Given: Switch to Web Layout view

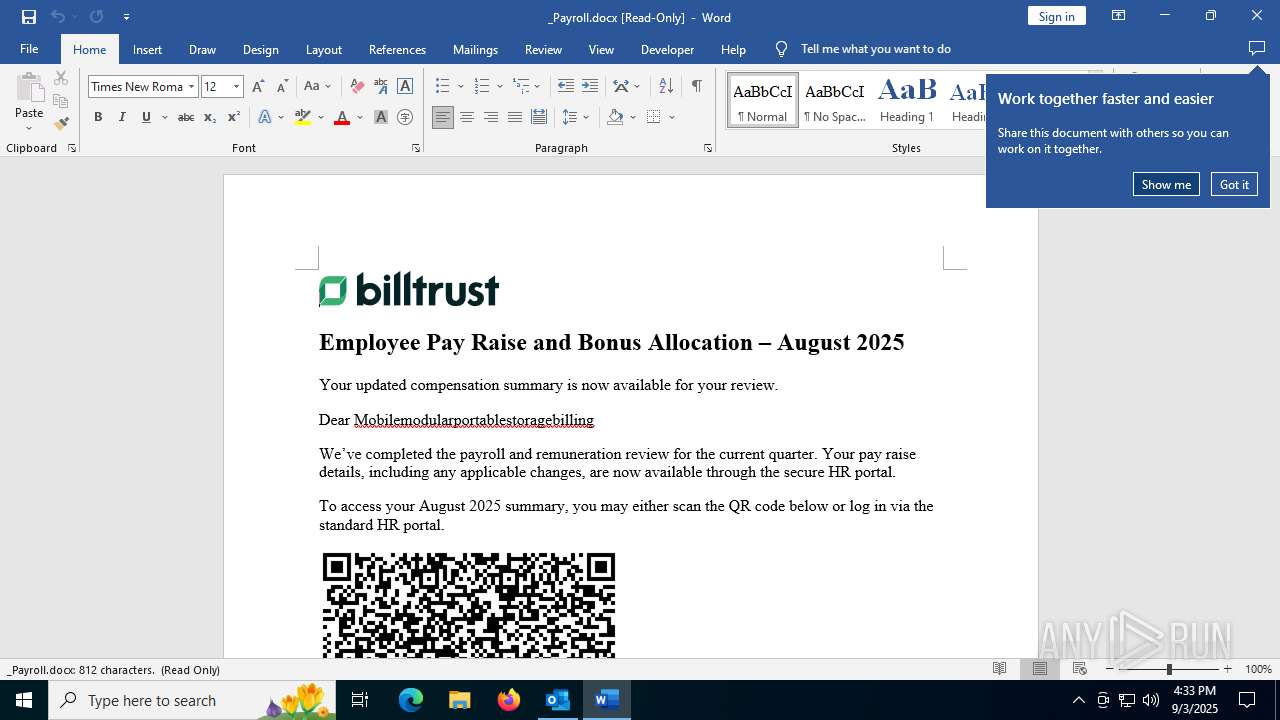Looking at the screenshot, I should pyautogui.click(x=1079, y=669).
